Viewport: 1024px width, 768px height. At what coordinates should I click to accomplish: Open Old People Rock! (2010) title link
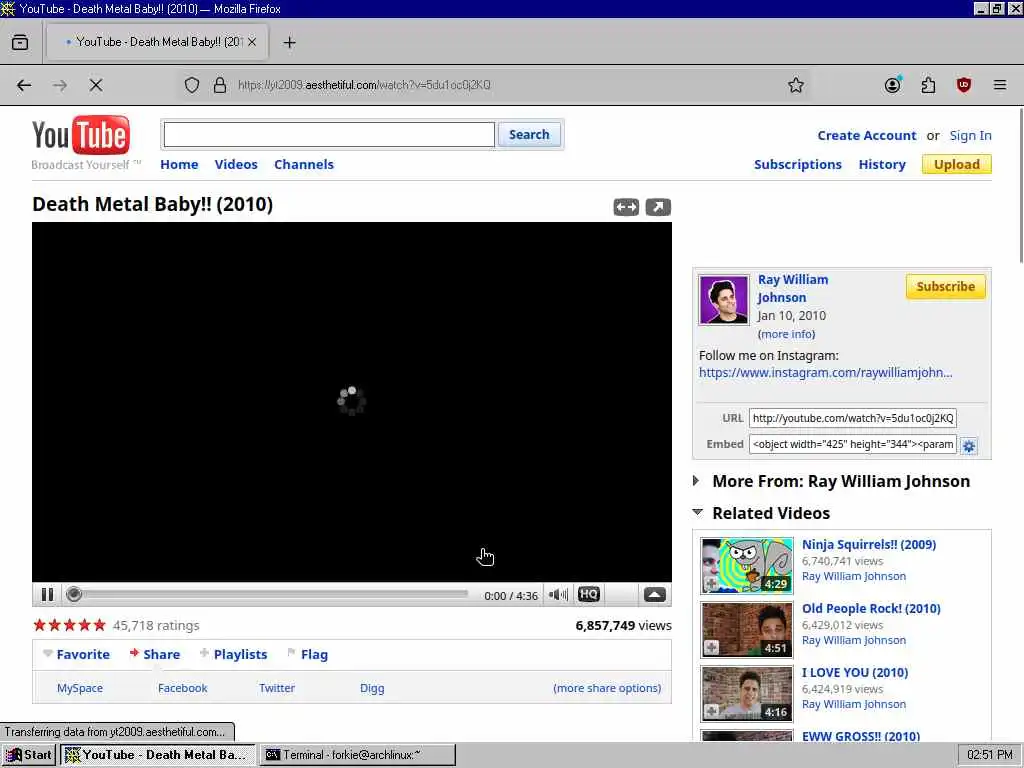point(871,609)
